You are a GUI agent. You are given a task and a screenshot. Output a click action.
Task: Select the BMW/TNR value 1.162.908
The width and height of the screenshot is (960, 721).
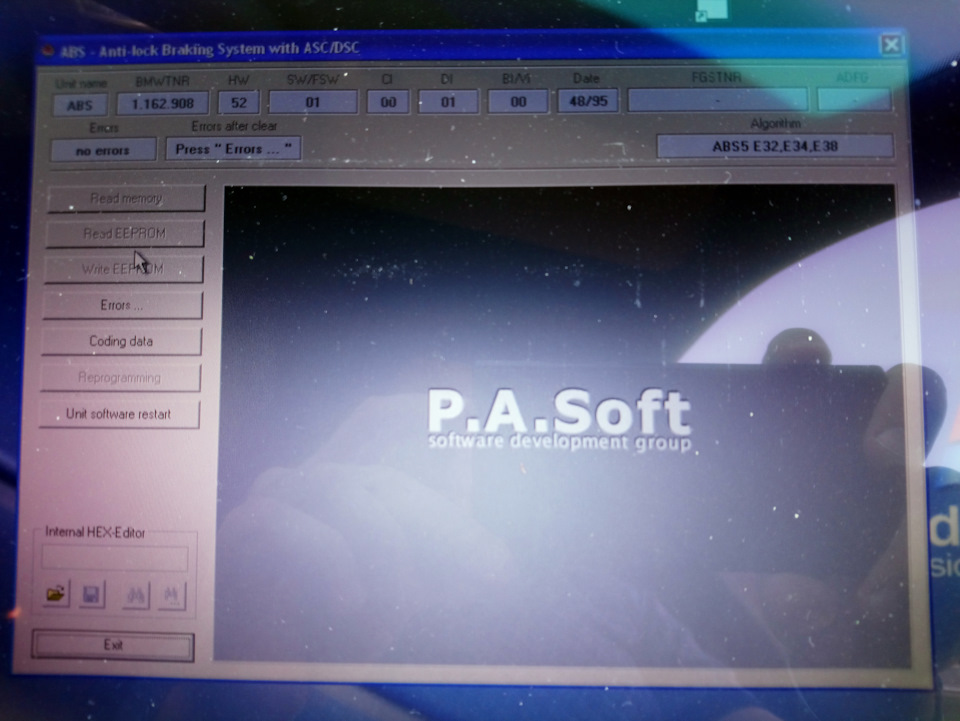tap(163, 103)
